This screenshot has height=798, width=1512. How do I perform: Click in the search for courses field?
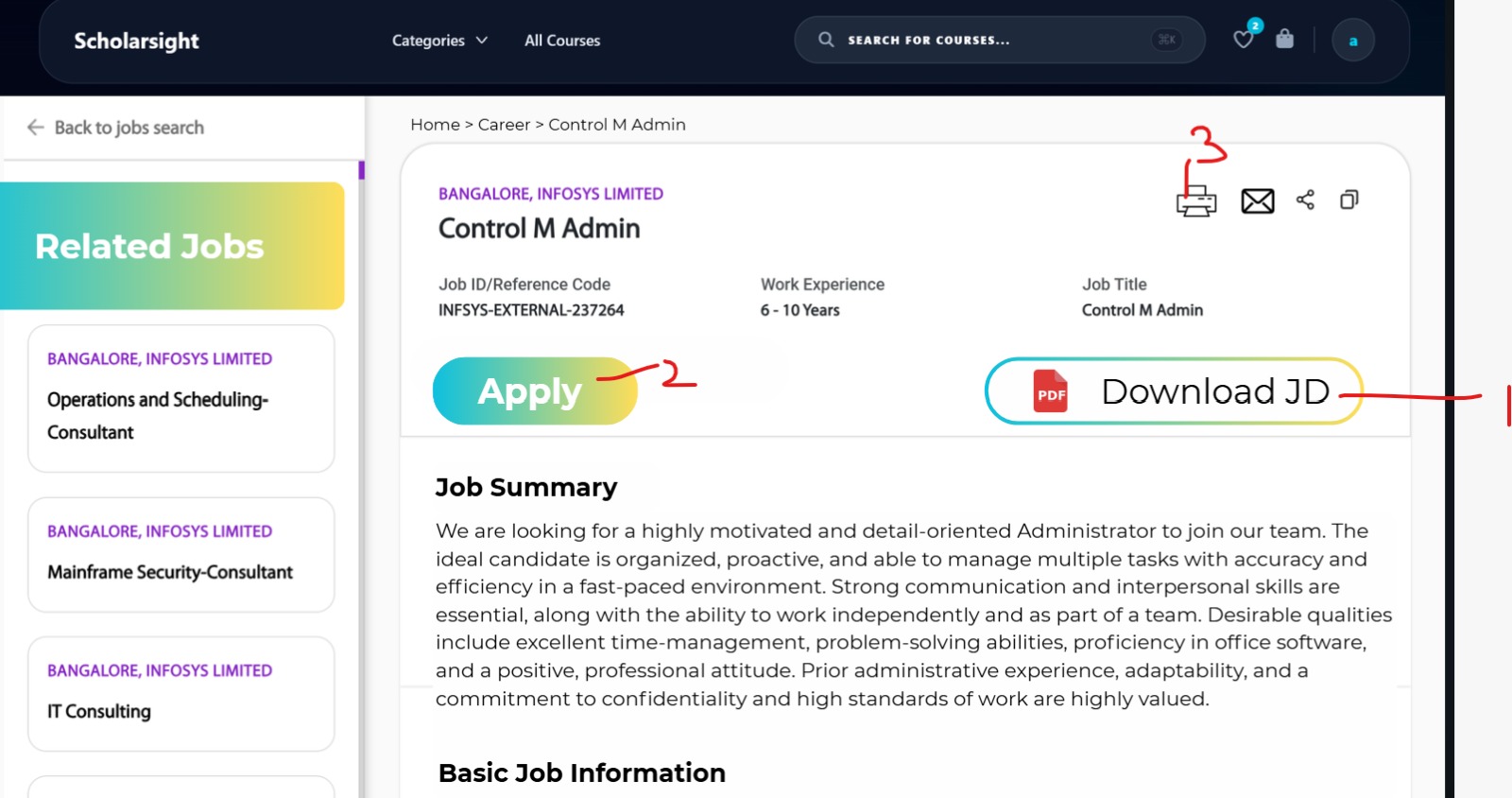[983, 41]
